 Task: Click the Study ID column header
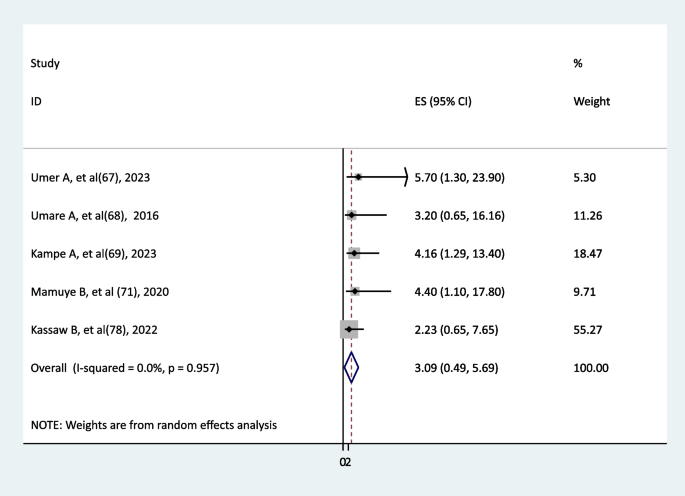(x=46, y=83)
